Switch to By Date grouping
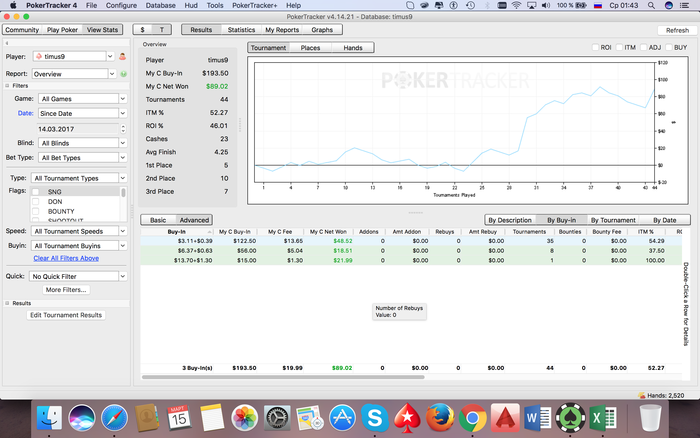The image size is (700, 438). (x=664, y=220)
